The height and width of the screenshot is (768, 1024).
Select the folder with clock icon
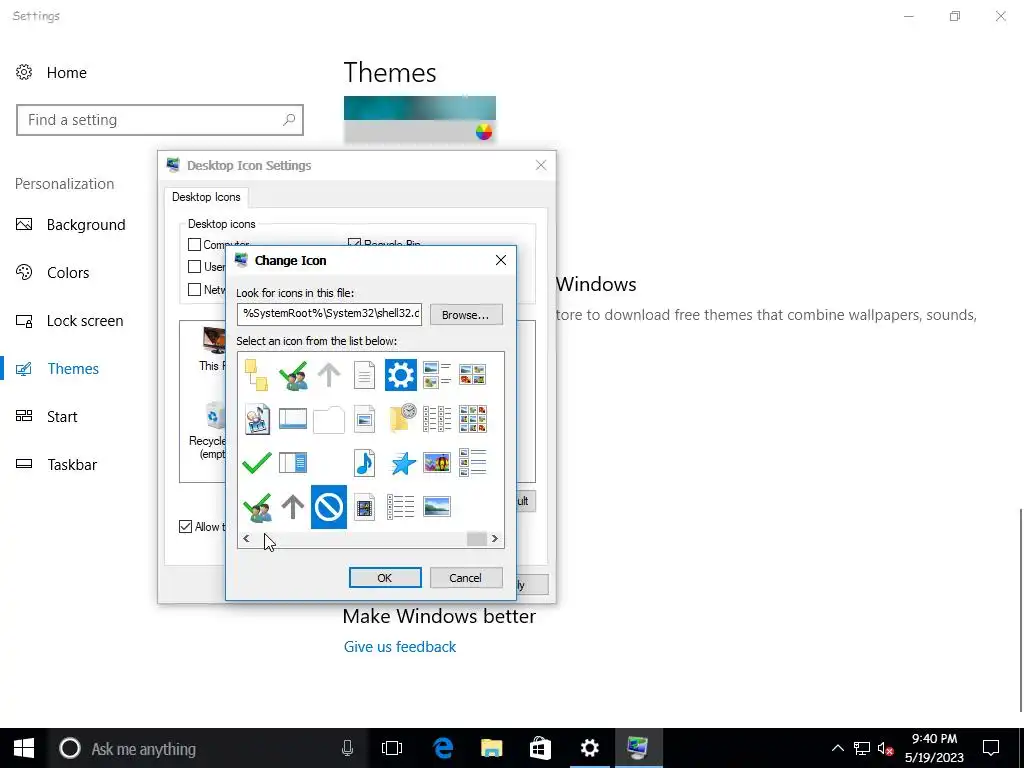[x=402, y=418]
